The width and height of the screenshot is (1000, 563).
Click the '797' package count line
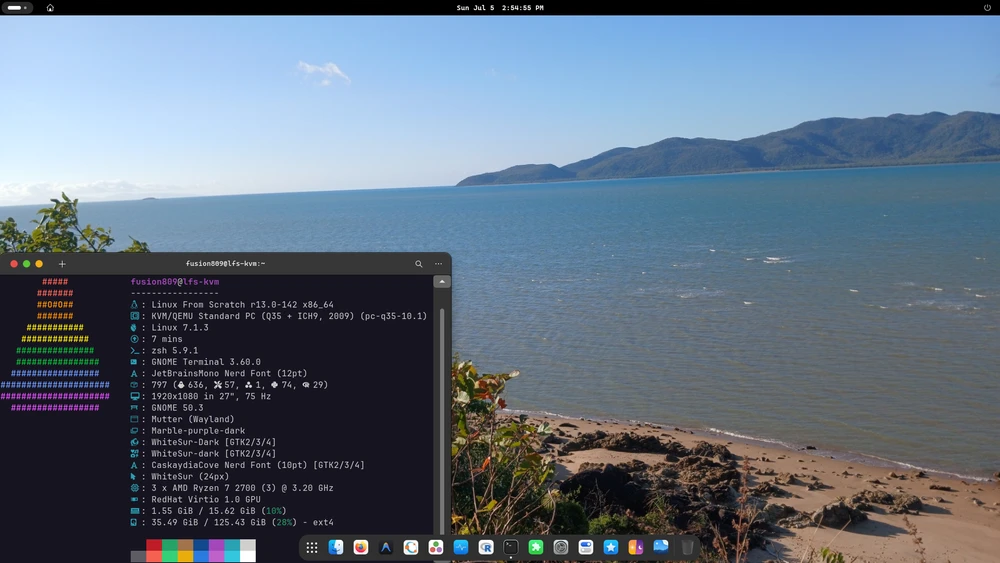pyautogui.click(x=239, y=384)
